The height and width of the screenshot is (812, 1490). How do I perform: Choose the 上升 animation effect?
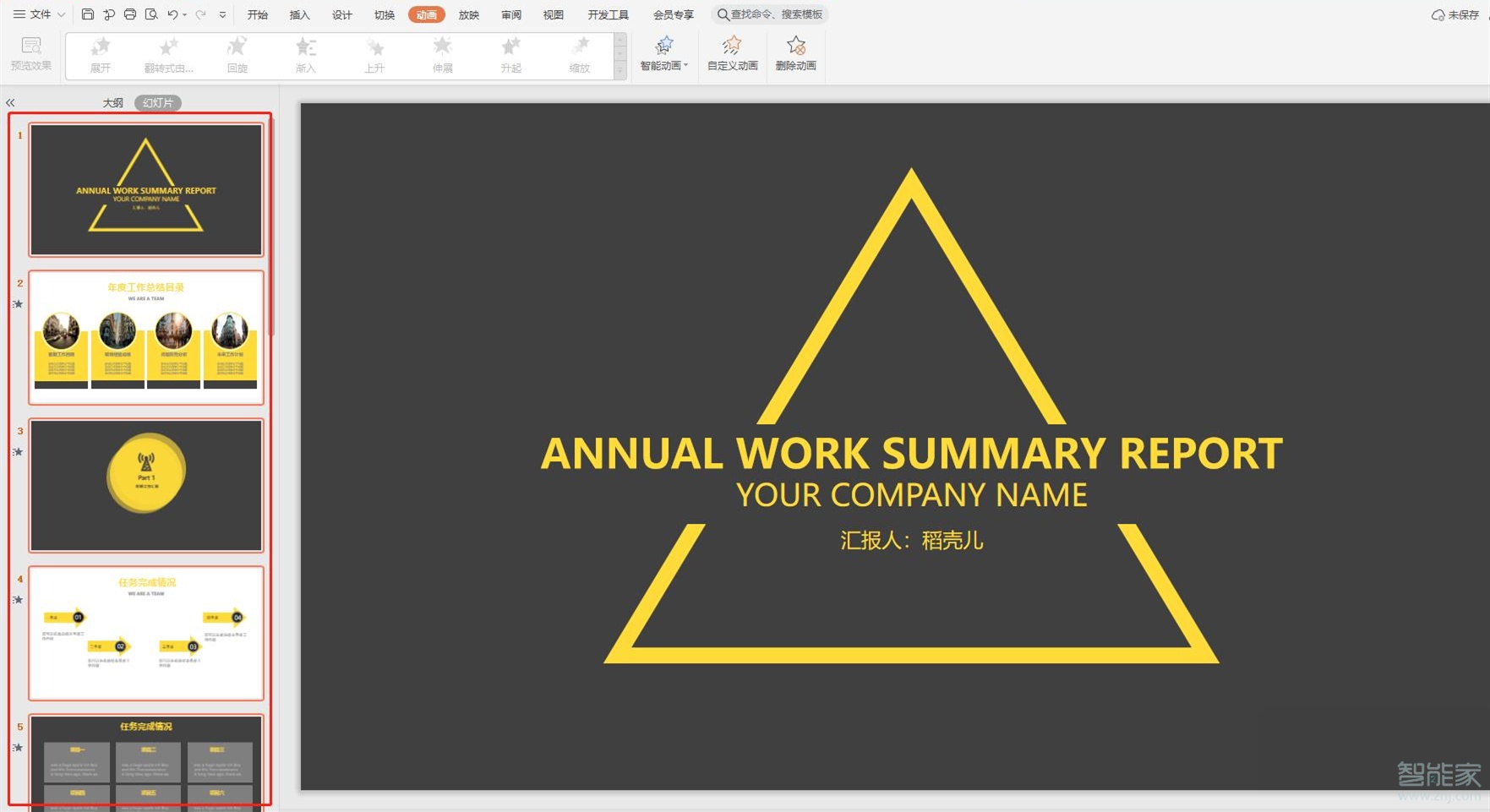coord(374,56)
